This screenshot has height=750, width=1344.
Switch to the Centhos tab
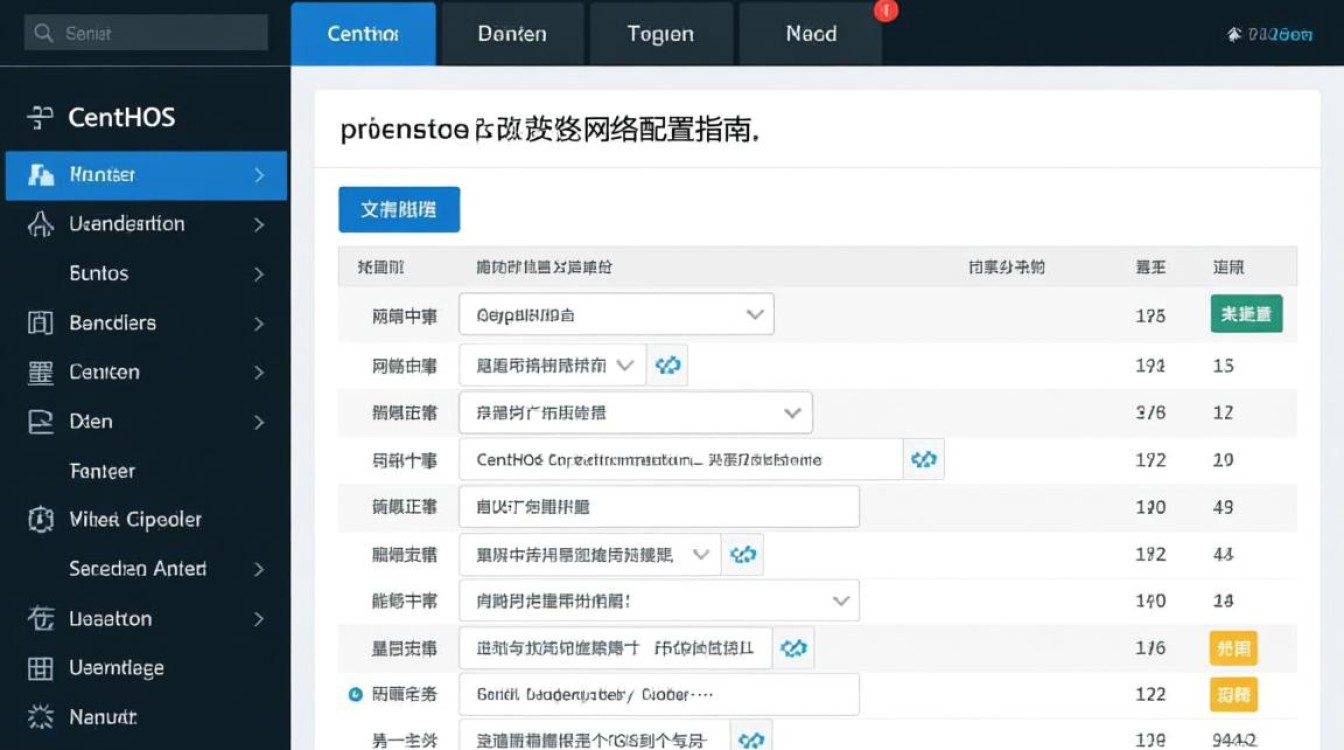tap(363, 33)
